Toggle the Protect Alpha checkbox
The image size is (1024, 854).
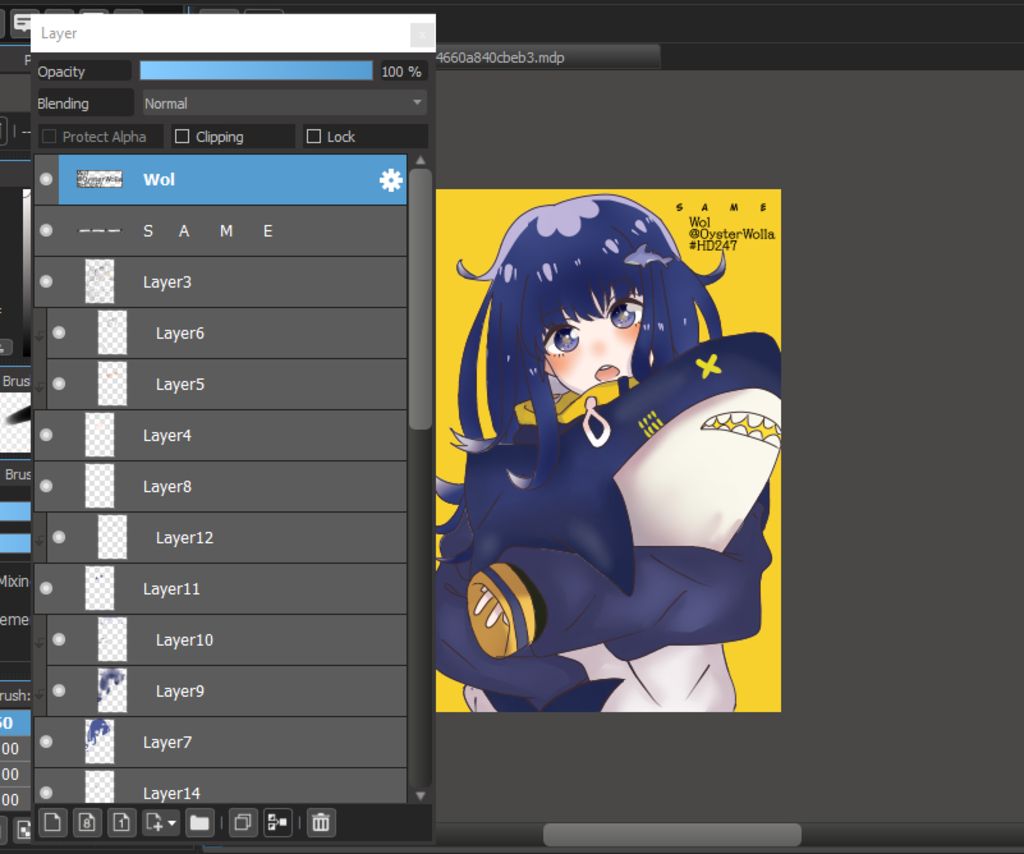[48, 136]
